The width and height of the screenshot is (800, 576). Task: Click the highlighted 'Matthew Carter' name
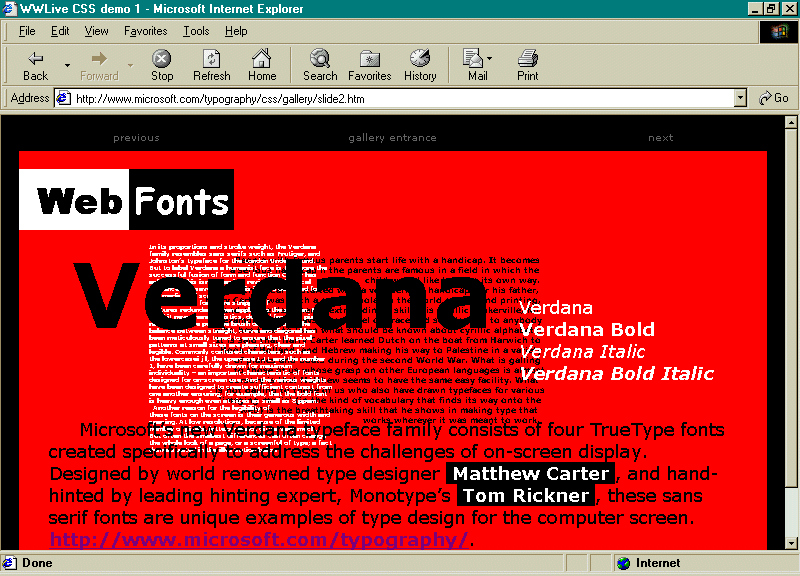coord(531,473)
